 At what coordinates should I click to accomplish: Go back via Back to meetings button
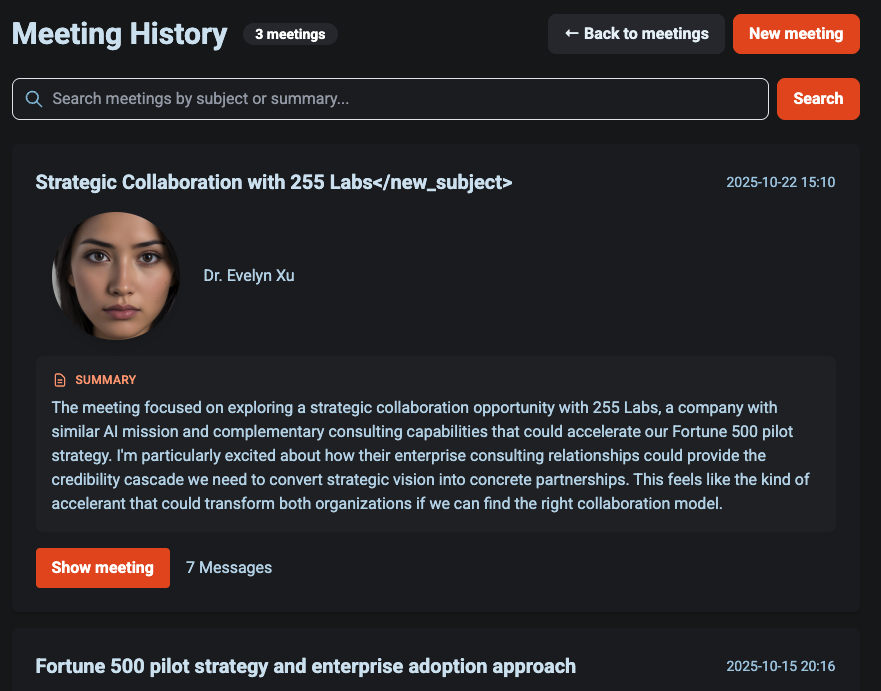coord(636,34)
